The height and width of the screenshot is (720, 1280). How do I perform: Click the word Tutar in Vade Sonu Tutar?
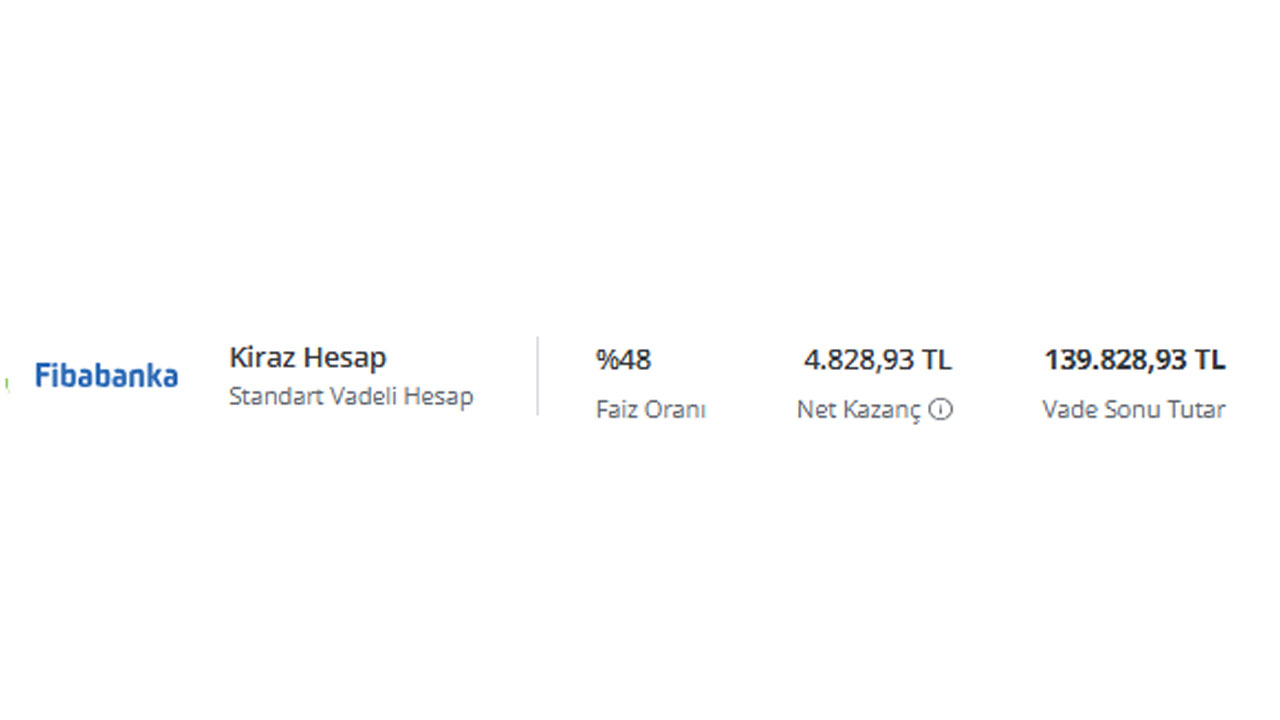[x=1196, y=409]
